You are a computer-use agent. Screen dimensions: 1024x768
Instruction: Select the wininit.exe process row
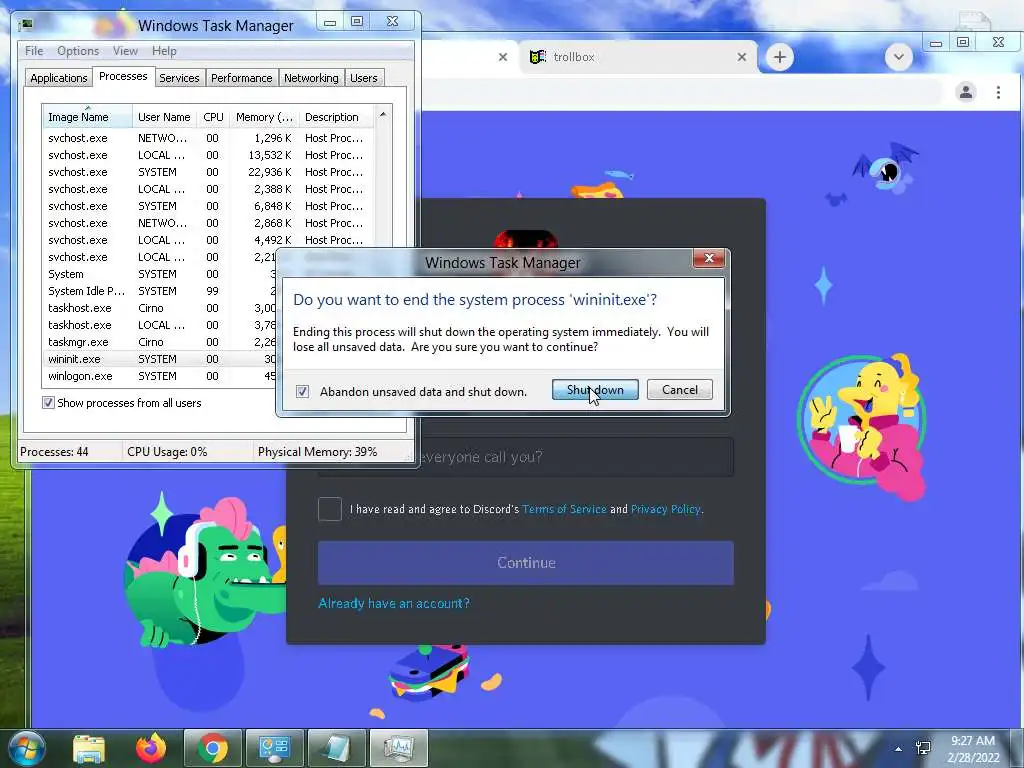coord(161,359)
